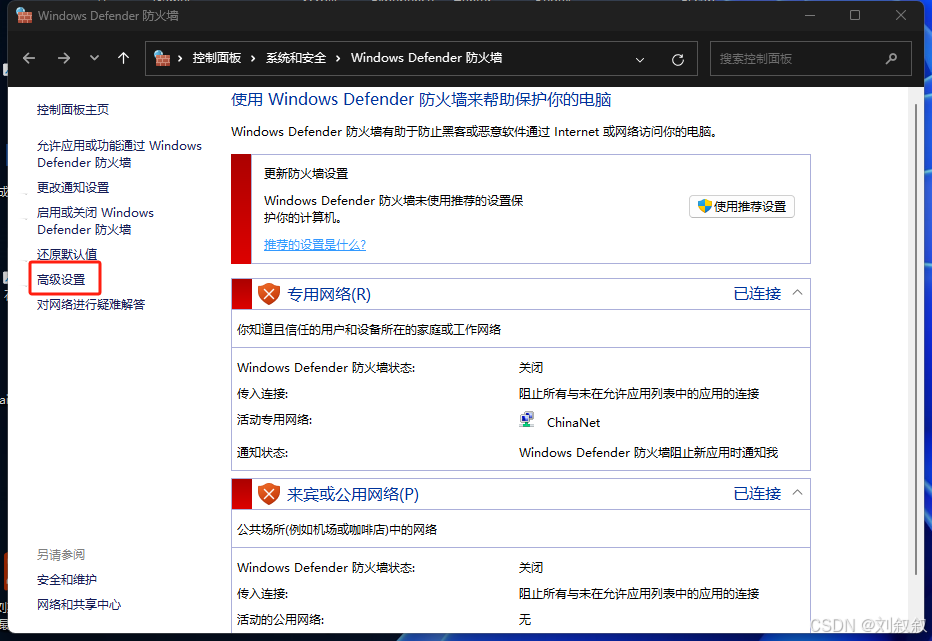Screen dimensions: 932x641
Task: Click the back navigation arrow
Action: pyautogui.click(x=29, y=58)
